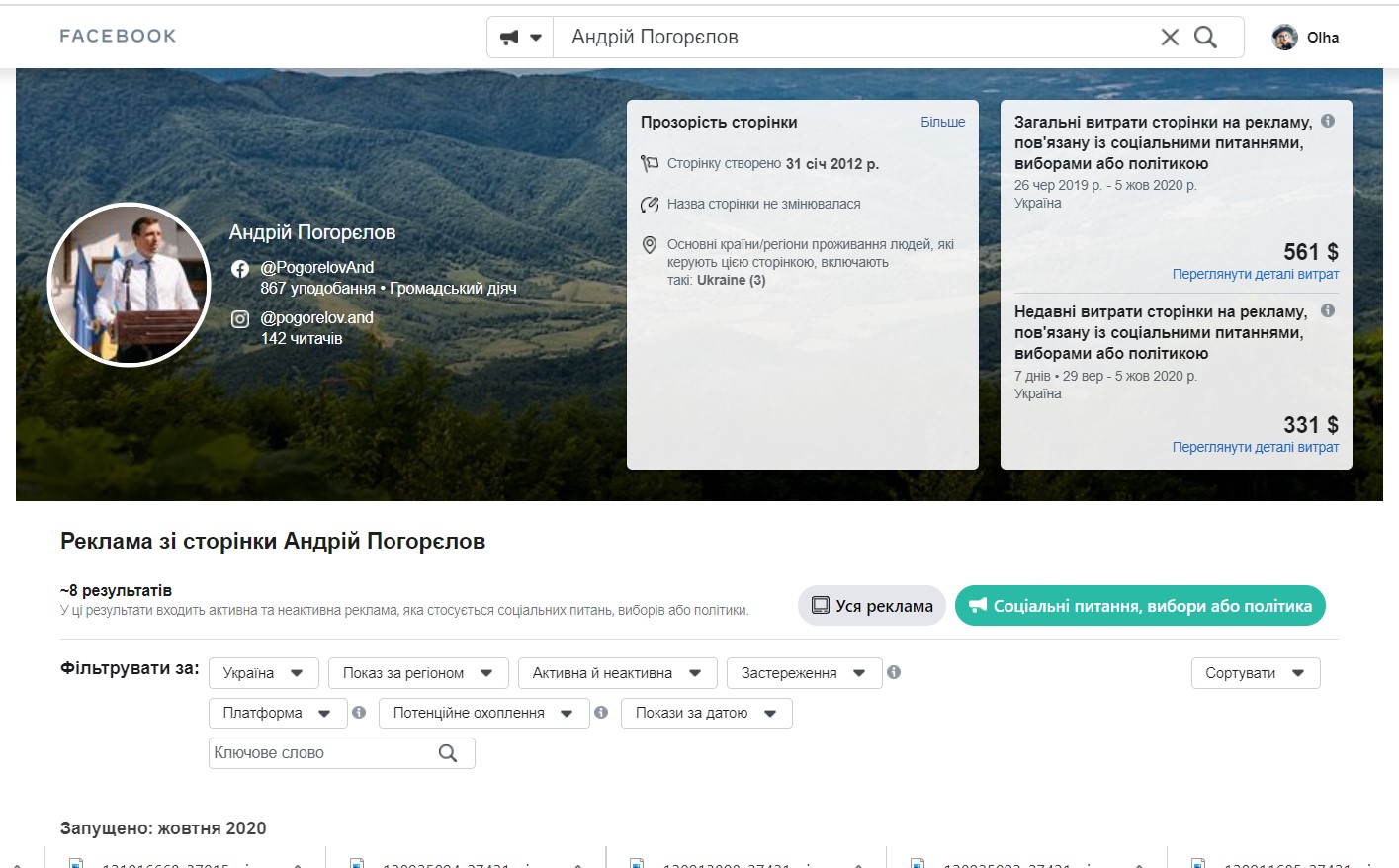The width and height of the screenshot is (1399, 868).
Task: Go to the FACEBOOK logo home link
Action: [118, 37]
